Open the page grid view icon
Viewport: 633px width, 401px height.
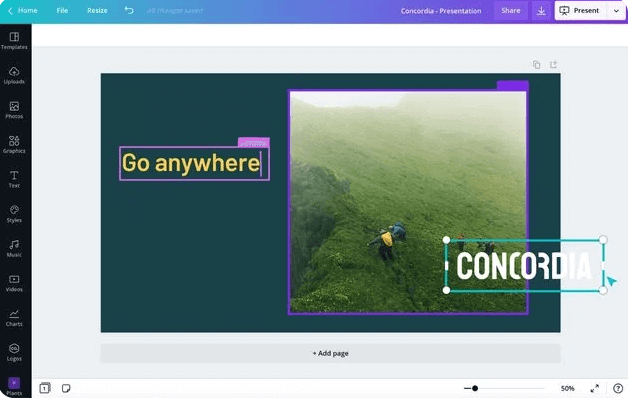coord(45,388)
